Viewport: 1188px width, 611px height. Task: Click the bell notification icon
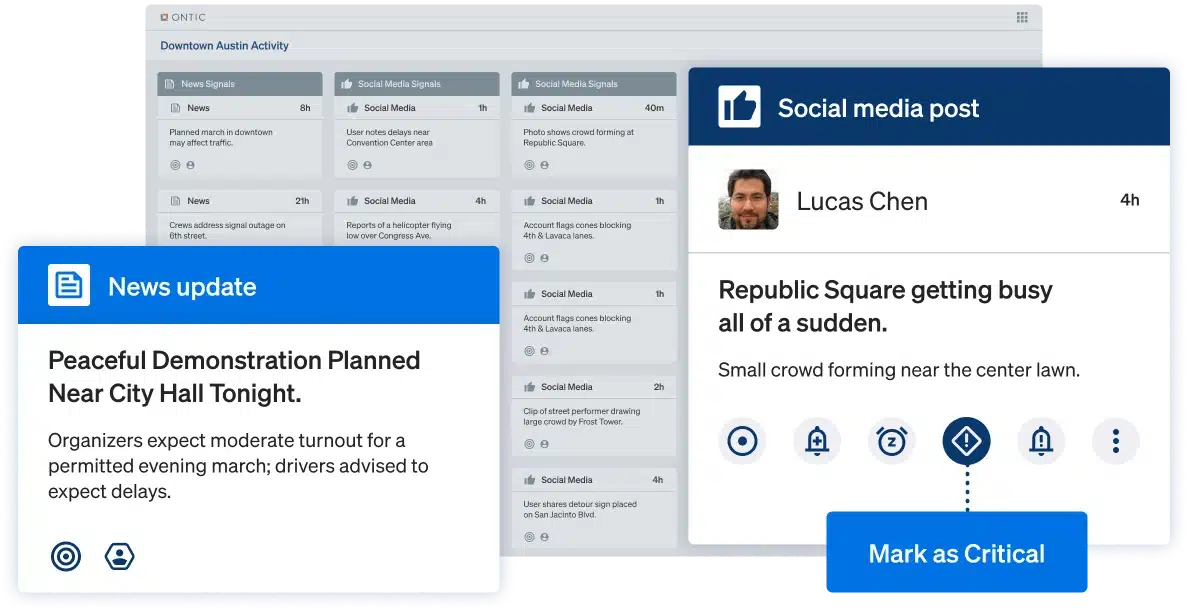click(1041, 441)
